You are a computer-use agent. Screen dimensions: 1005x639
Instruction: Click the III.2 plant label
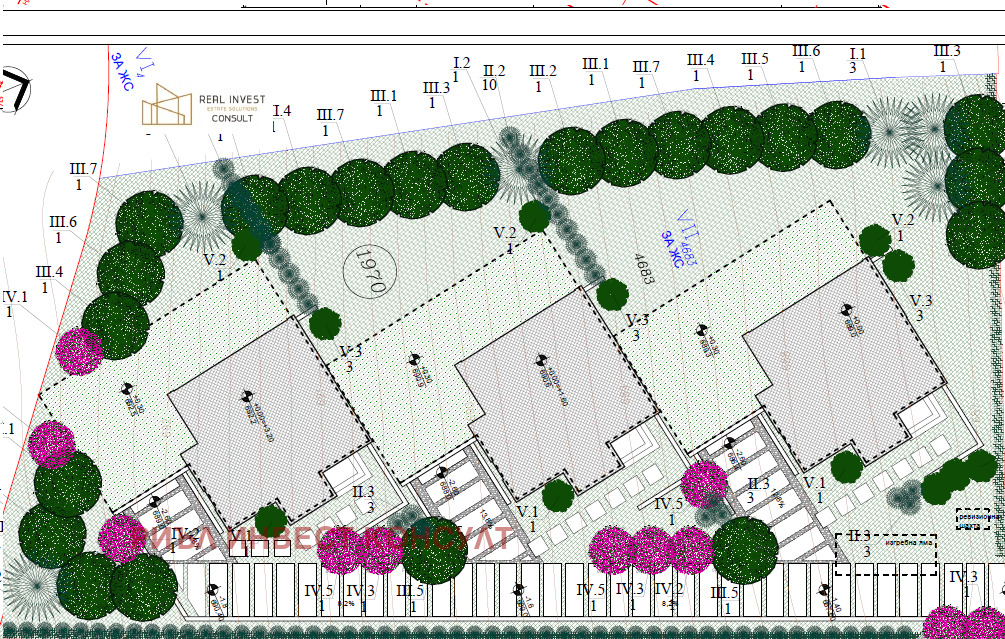[x=542, y=78]
